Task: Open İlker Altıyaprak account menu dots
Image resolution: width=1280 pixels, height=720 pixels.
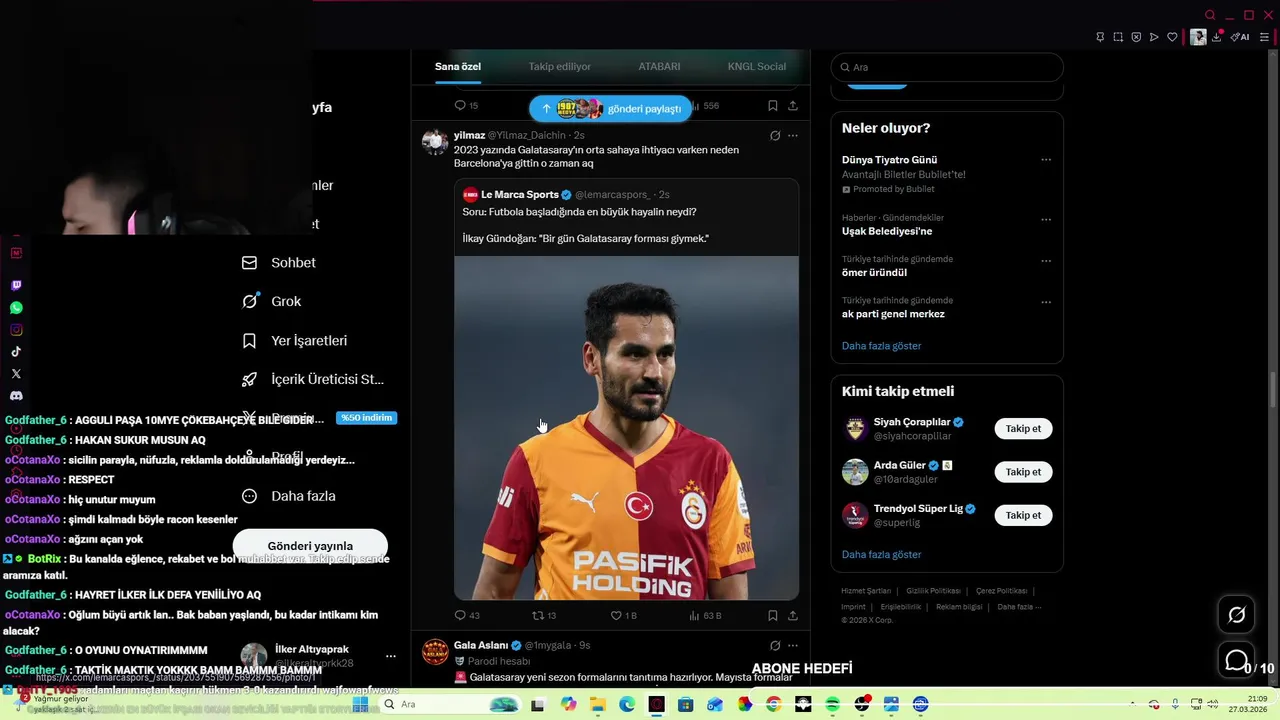Action: (391, 656)
